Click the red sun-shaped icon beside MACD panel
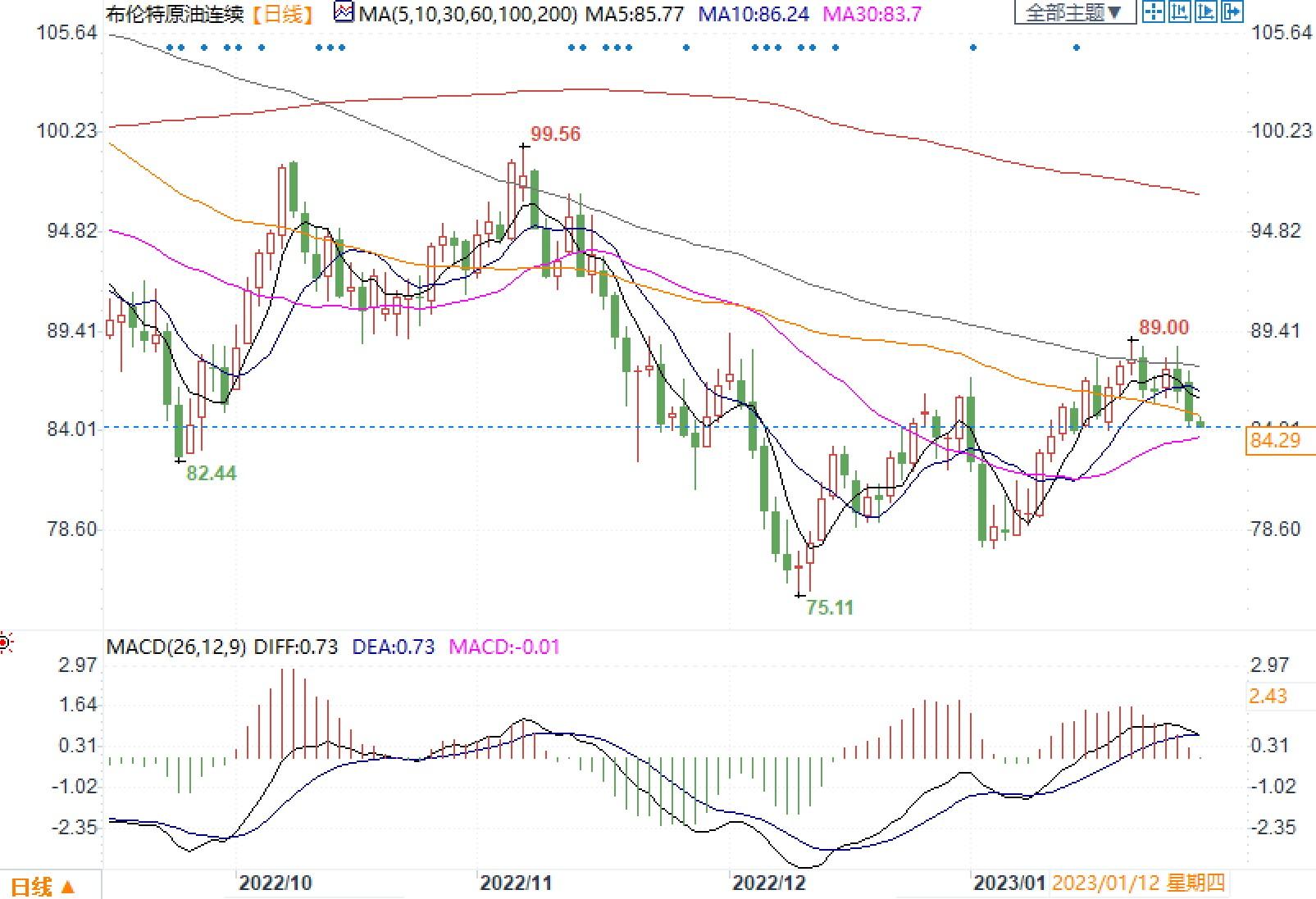The height and width of the screenshot is (899, 1316). pos(6,644)
